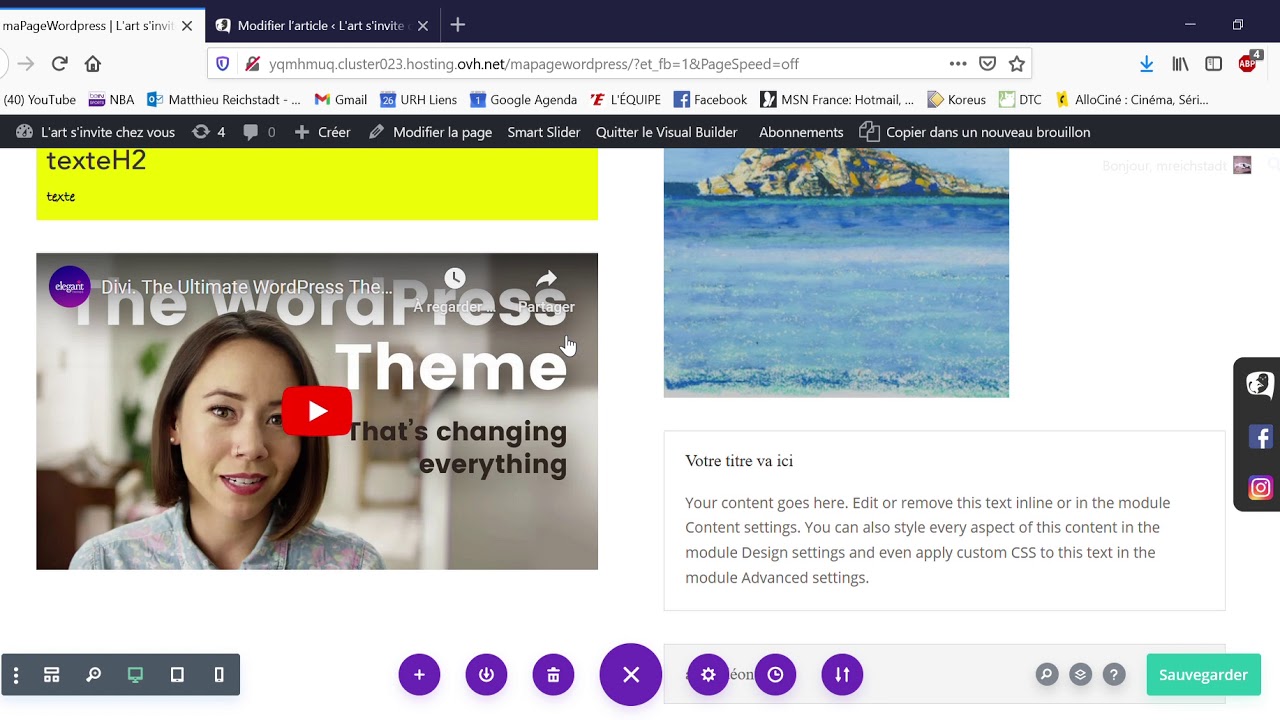This screenshot has width=1280, height=720.
Task: Open the Facebook bookmark
Action: 711,99
